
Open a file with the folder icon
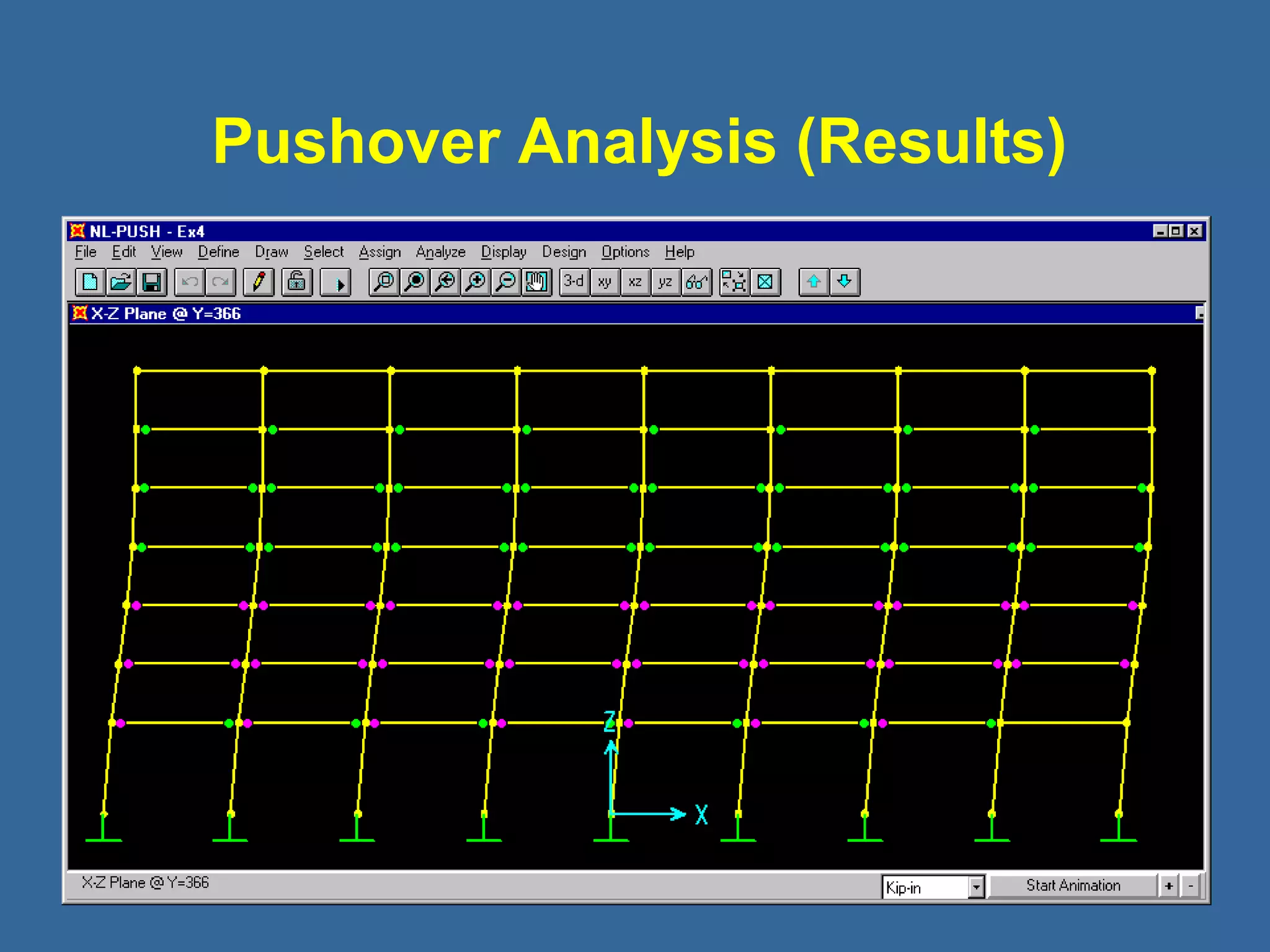(x=120, y=282)
